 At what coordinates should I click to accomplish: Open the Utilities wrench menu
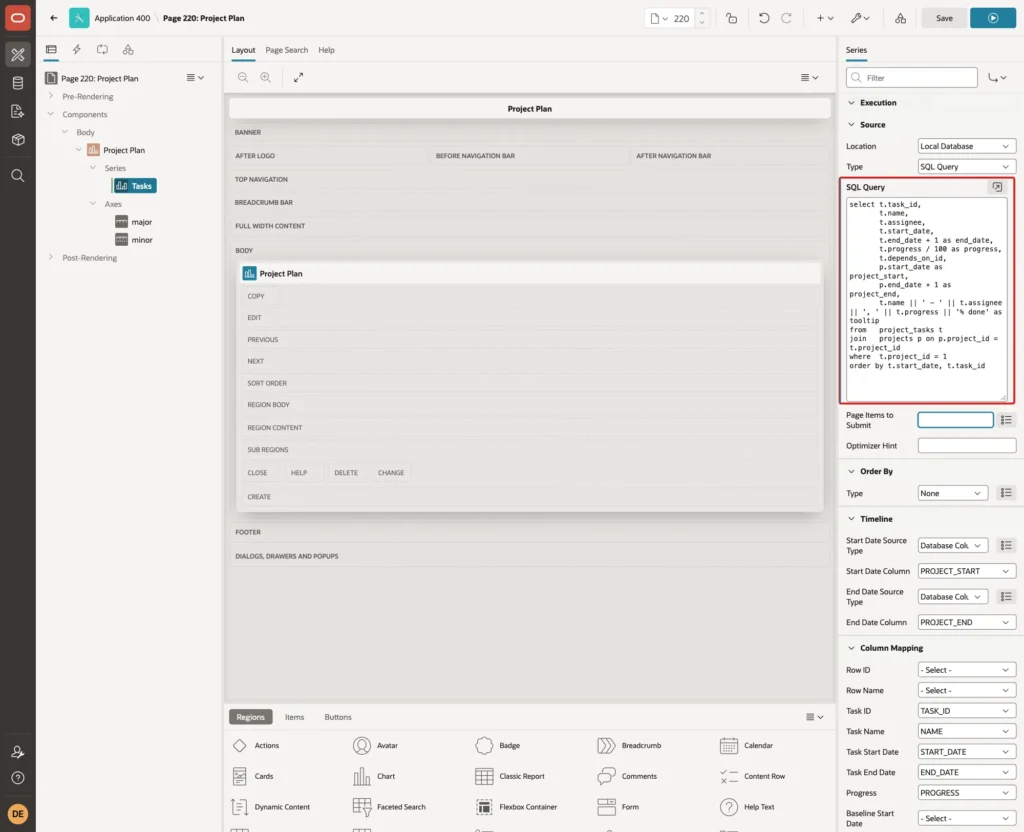pos(860,18)
